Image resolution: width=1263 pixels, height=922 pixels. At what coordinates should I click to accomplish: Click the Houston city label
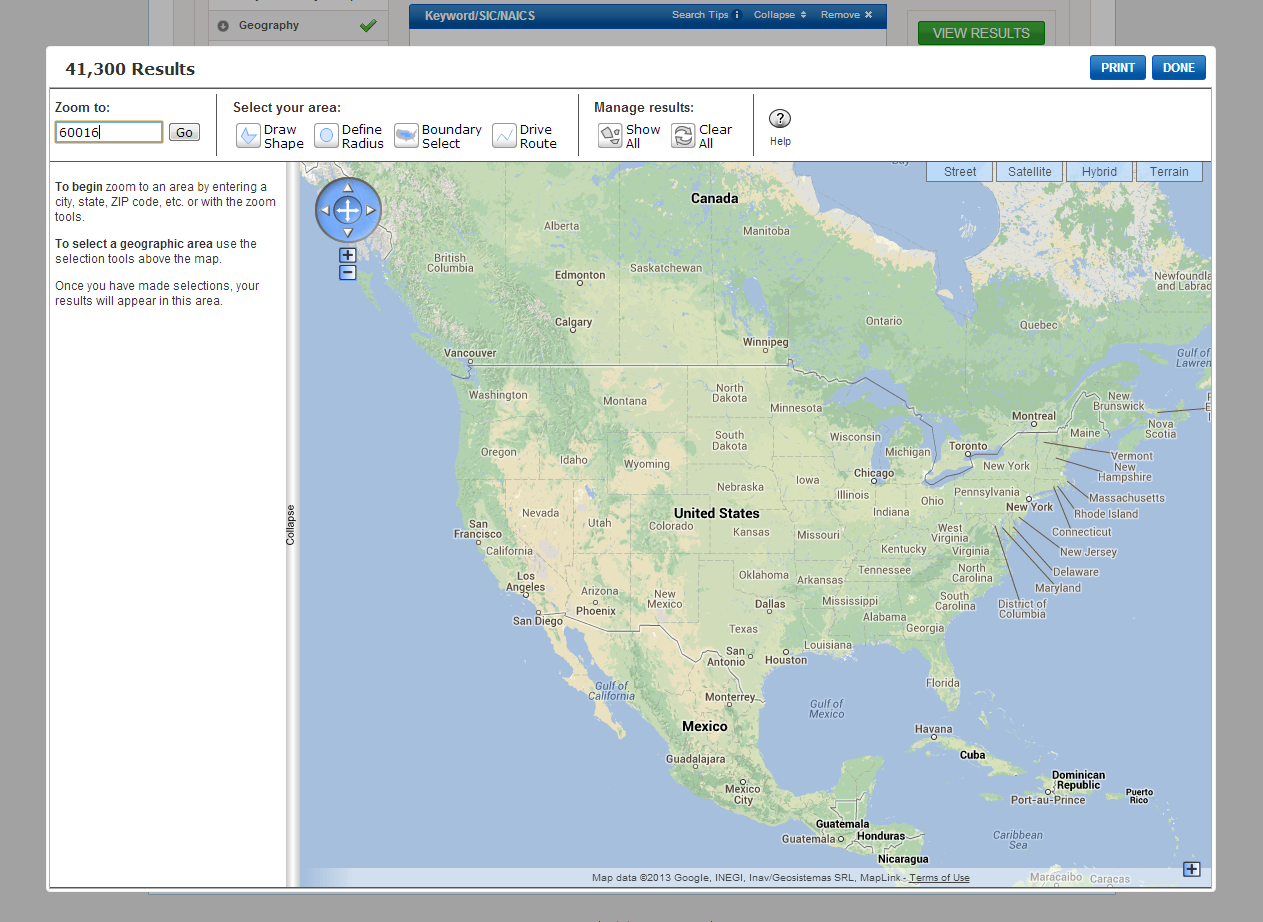pyautogui.click(x=786, y=660)
